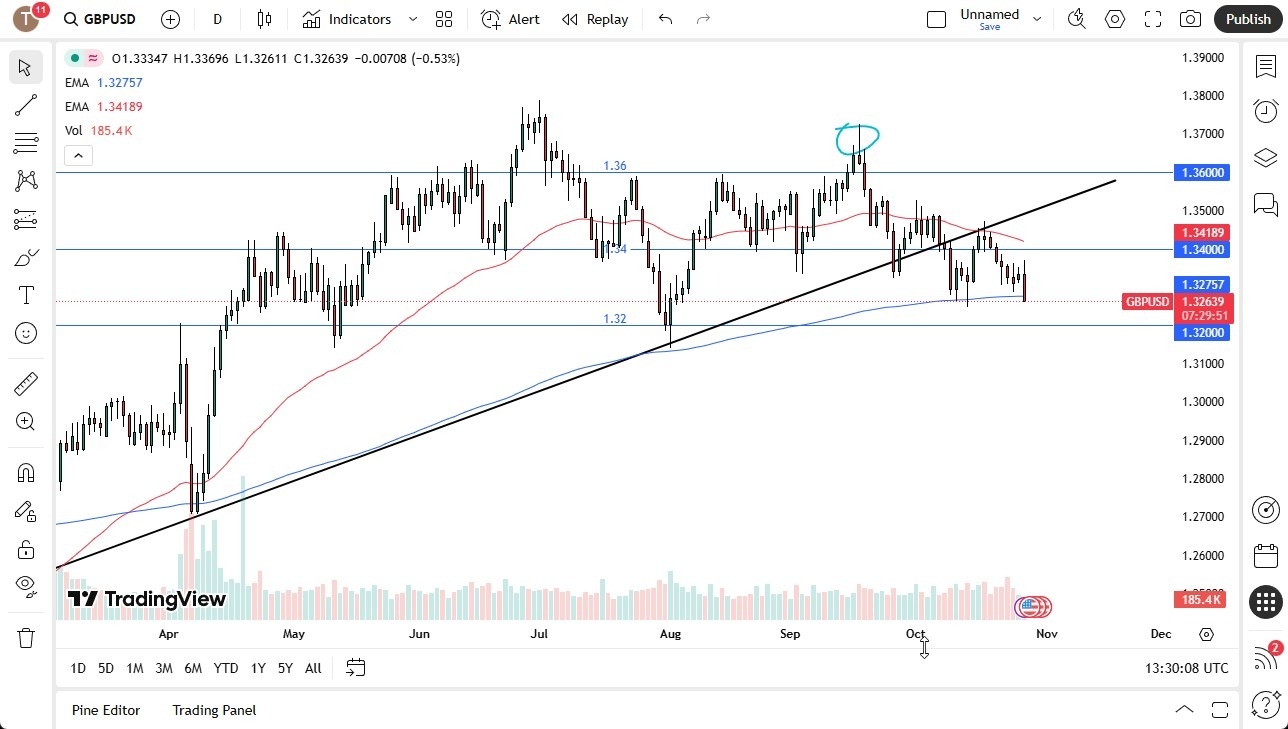1288x729 pixels.
Task: Switch to the Pine Editor tab
Action: 106,710
